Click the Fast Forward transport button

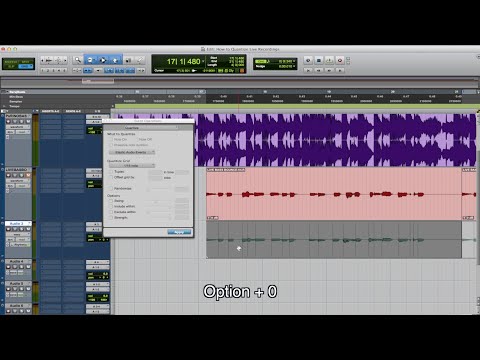[329, 70]
